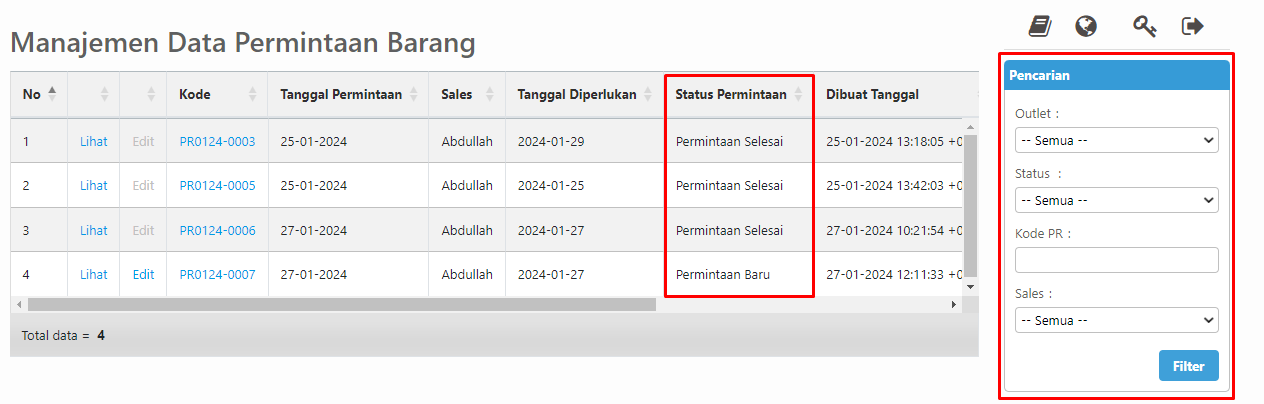Open the Status filter dropdown

click(1116, 200)
